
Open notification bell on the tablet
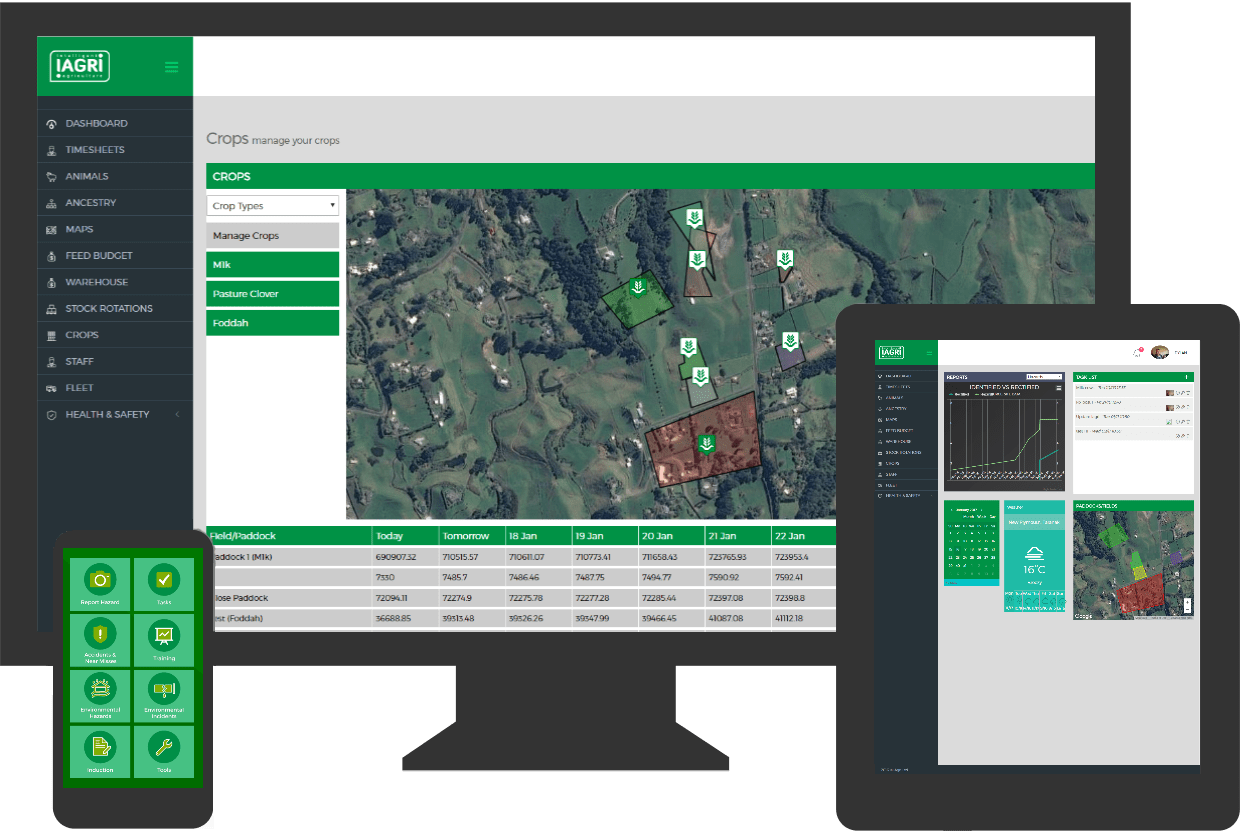click(1137, 352)
